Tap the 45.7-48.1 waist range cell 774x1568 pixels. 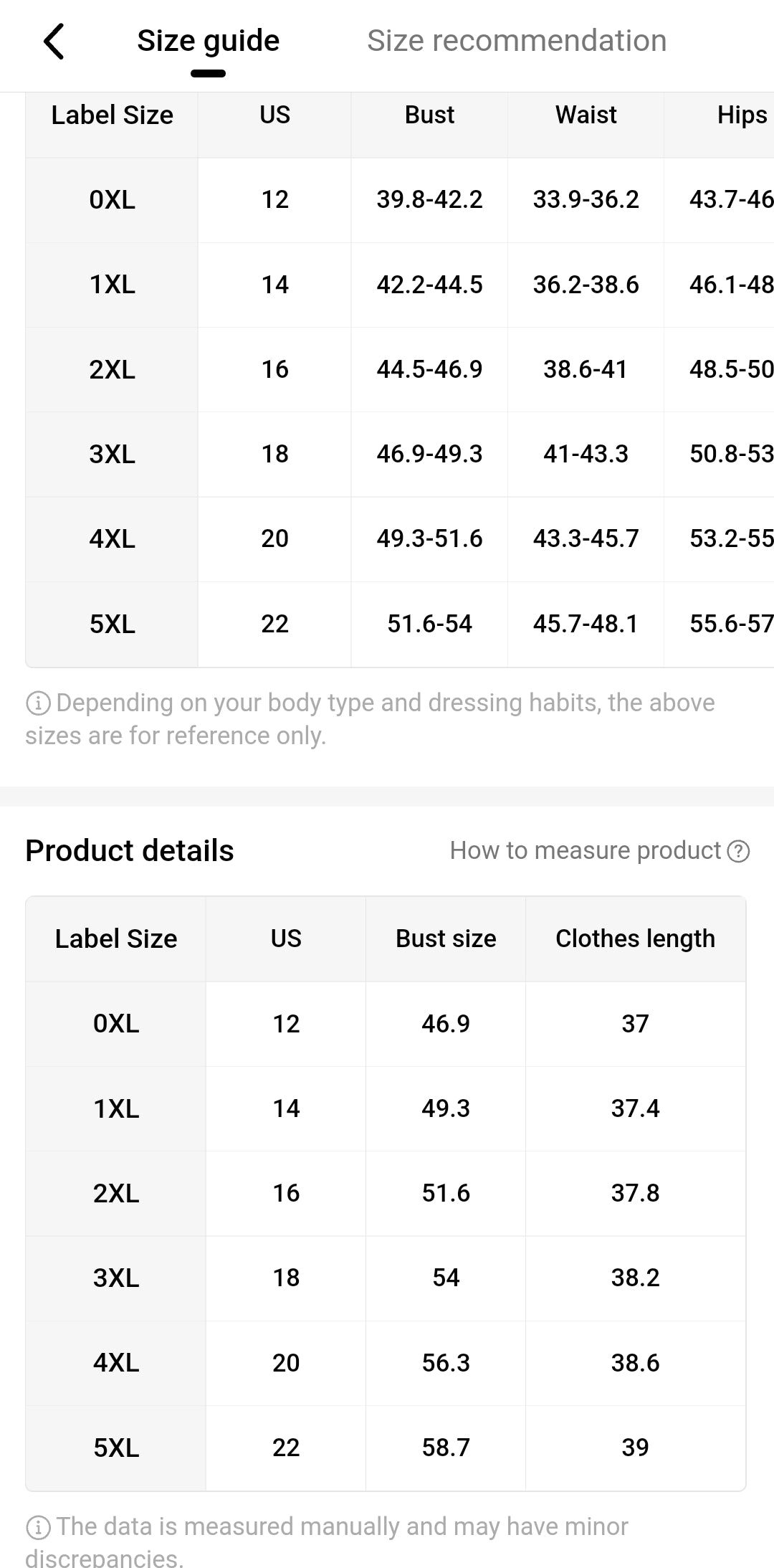pyautogui.click(x=586, y=624)
